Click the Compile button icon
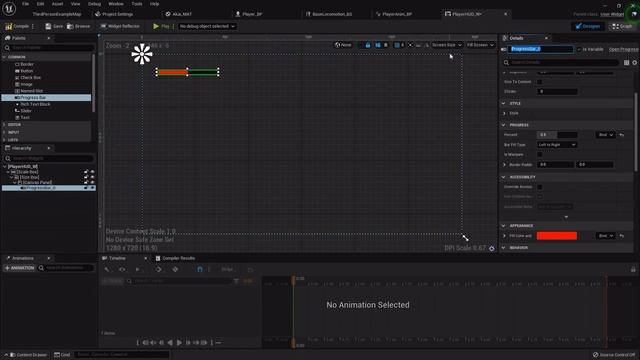This screenshot has width=640, height=360. [x=9, y=26]
